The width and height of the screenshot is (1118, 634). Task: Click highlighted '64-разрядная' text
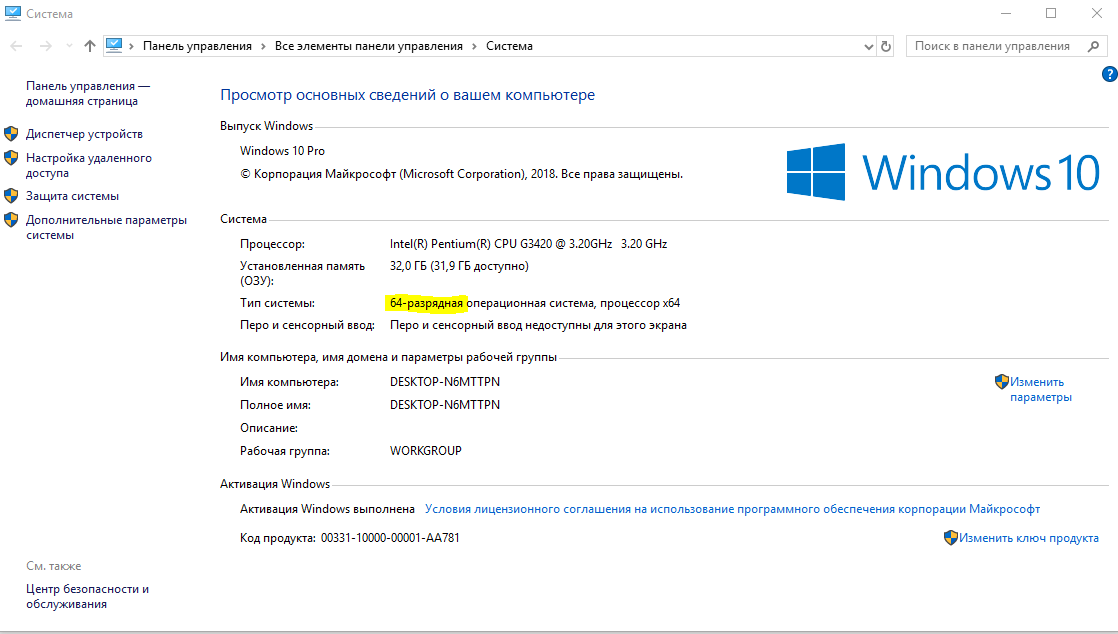pyautogui.click(x=426, y=303)
